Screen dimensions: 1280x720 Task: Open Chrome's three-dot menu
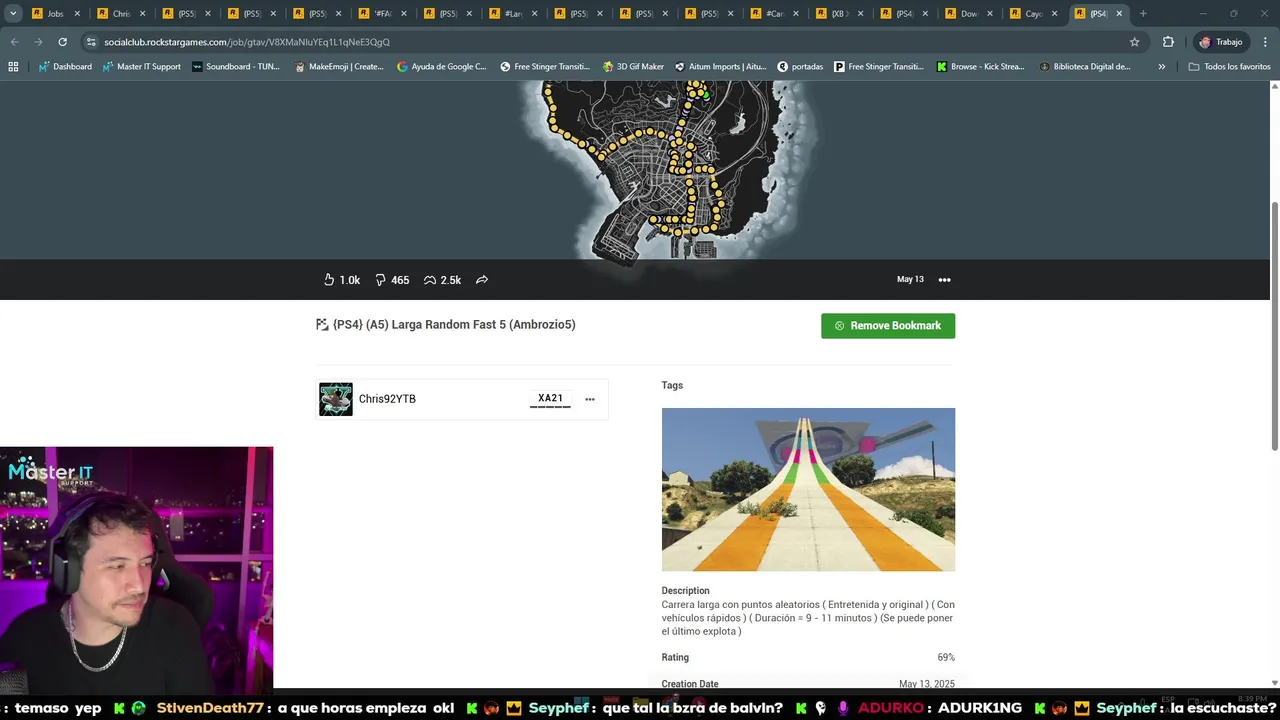tap(1263, 42)
